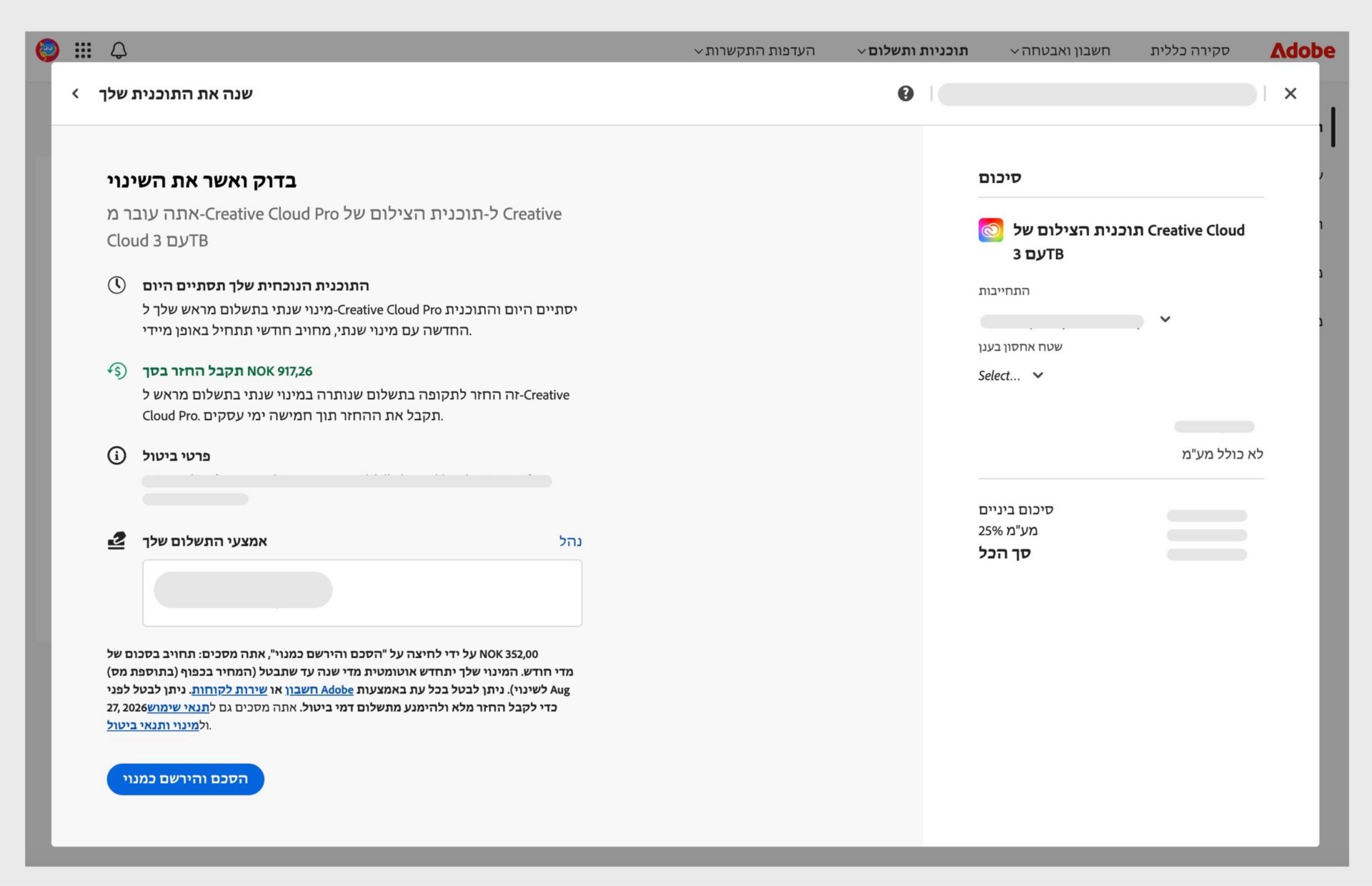Viewport: 1372px width, 886px height.
Task: Open the notifications bell
Action: 119,50
